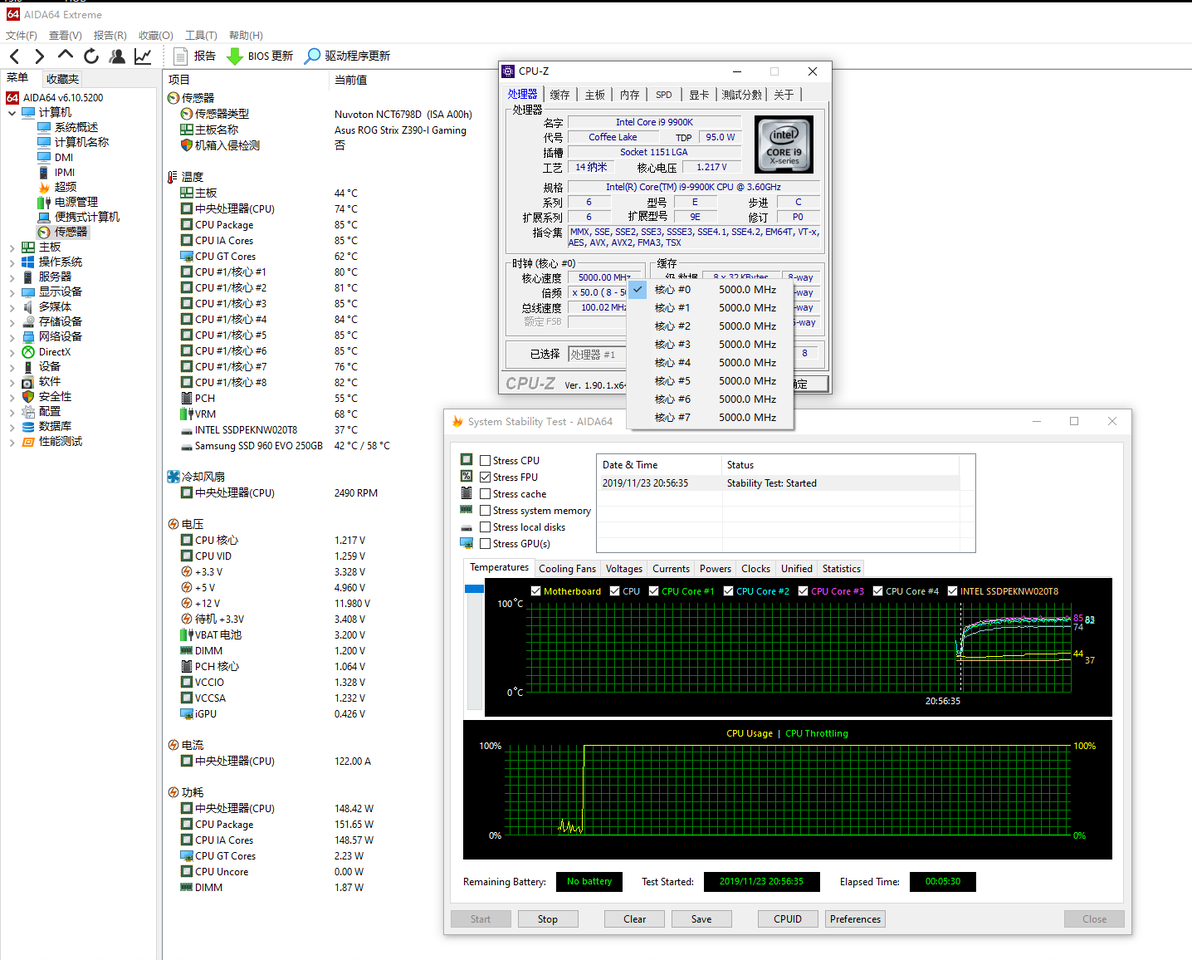Click the Stress GPU monitor icon
This screenshot has width=1192, height=960.
pos(466,543)
